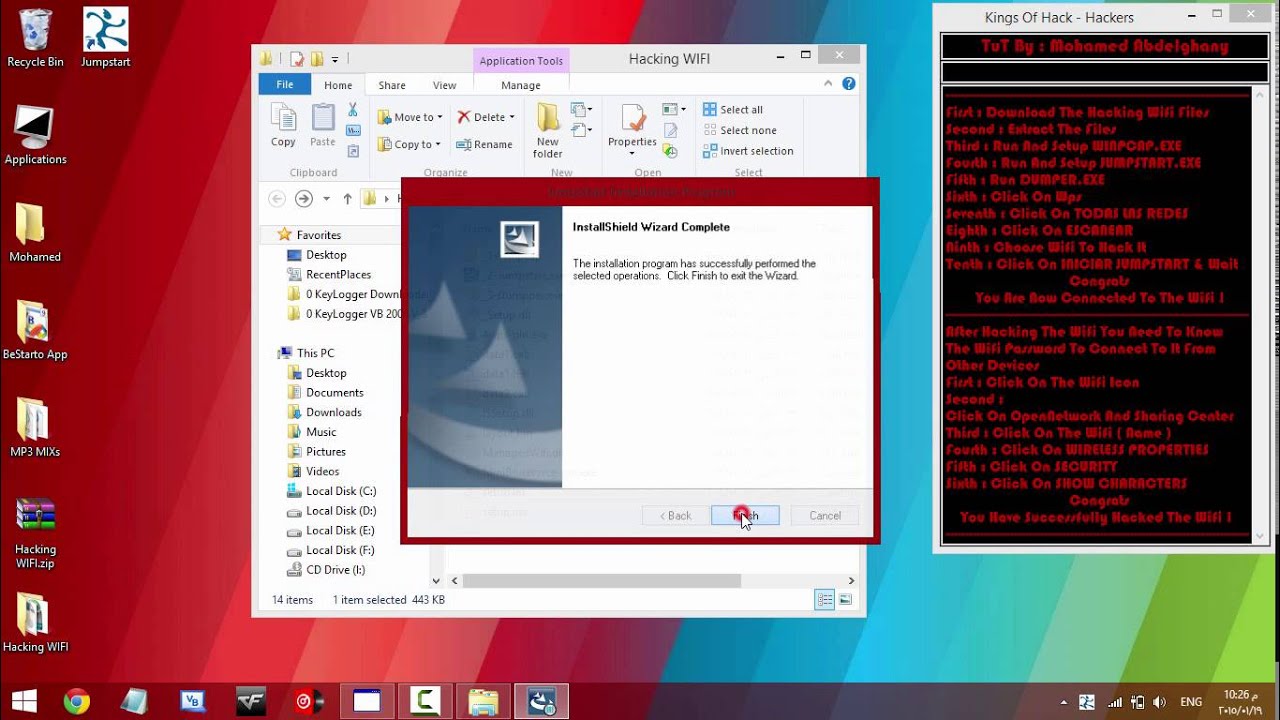Image resolution: width=1280 pixels, height=720 pixels.
Task: Click the Copy path icon in Clipboard group
Action: click(x=353, y=130)
